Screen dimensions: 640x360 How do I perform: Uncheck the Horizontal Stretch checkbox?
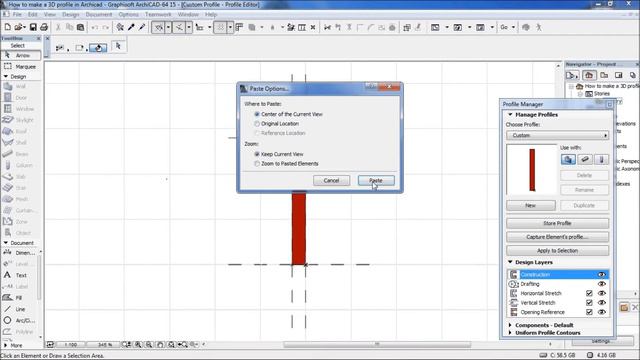[x=589, y=293]
